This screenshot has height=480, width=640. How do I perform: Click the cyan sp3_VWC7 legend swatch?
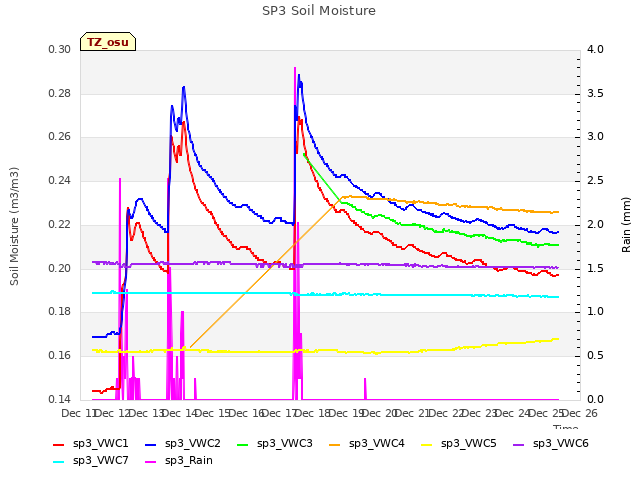coord(59,462)
